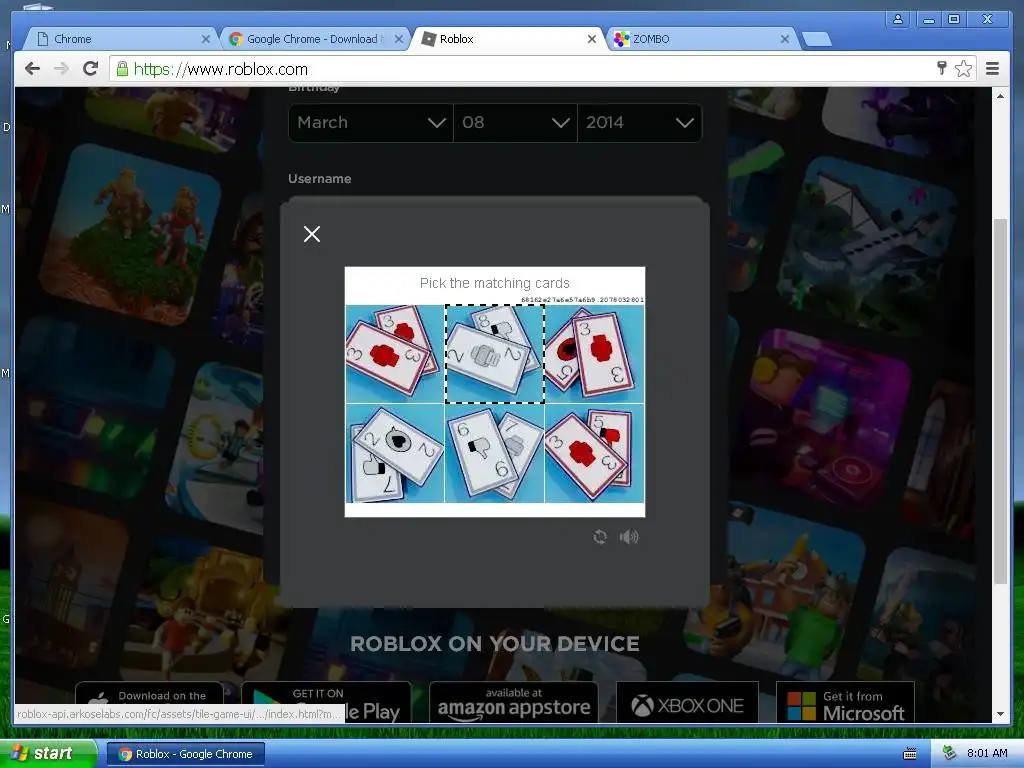
Task: Restart the captcha with the refresh icon
Action: click(600, 537)
